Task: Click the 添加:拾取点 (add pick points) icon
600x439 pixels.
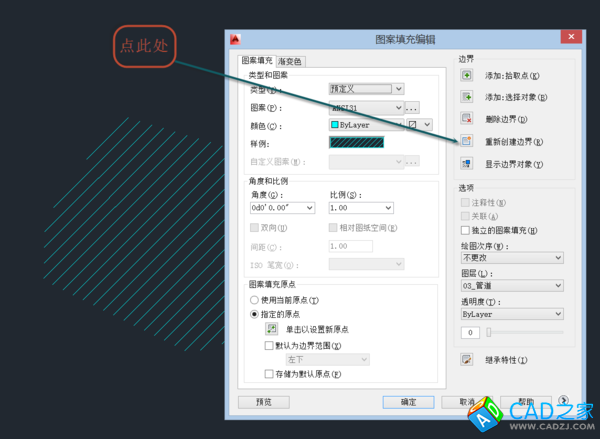Action: point(466,76)
